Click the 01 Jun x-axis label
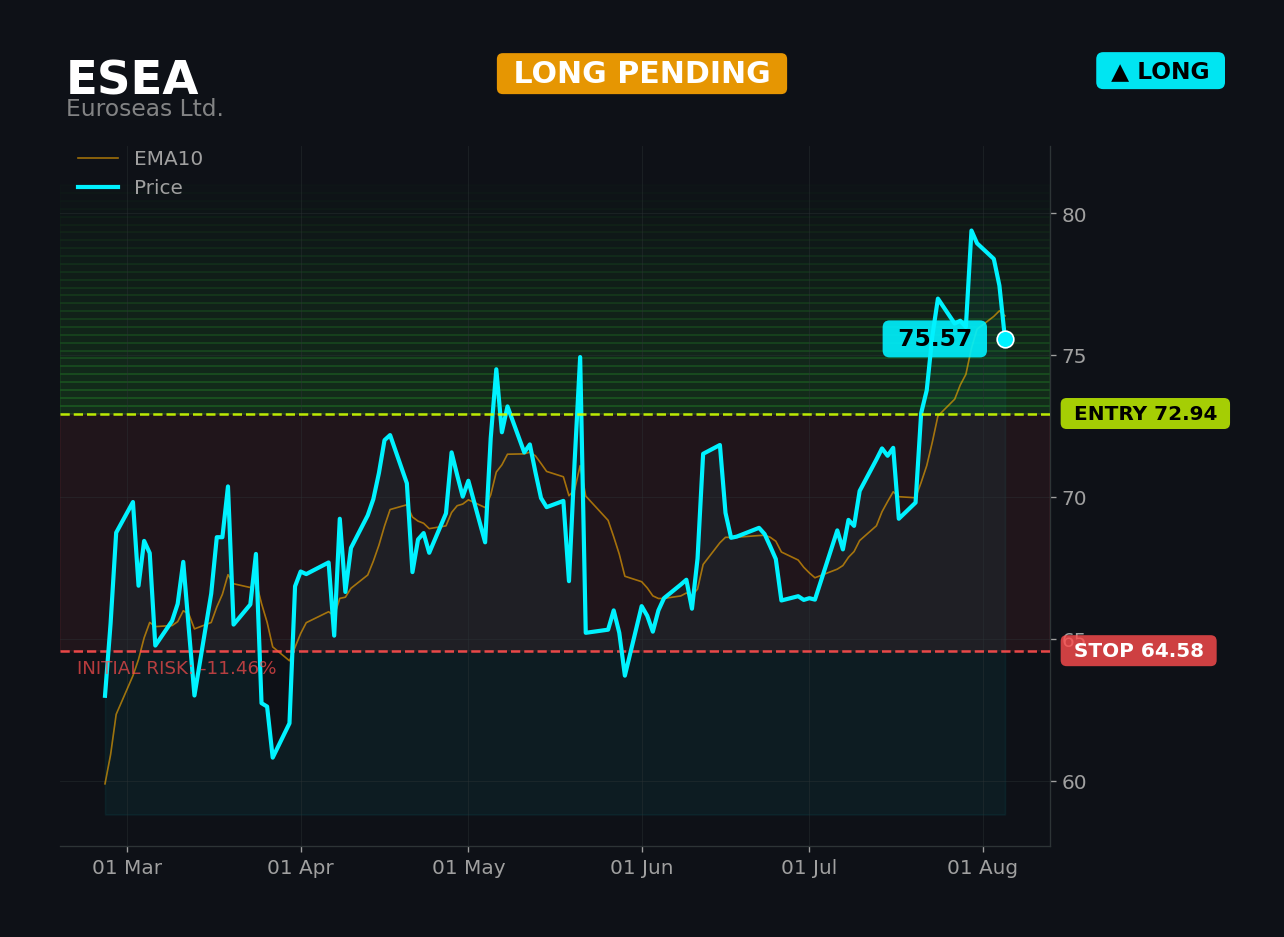Screen dimensions: 1284x937 pos(642,868)
